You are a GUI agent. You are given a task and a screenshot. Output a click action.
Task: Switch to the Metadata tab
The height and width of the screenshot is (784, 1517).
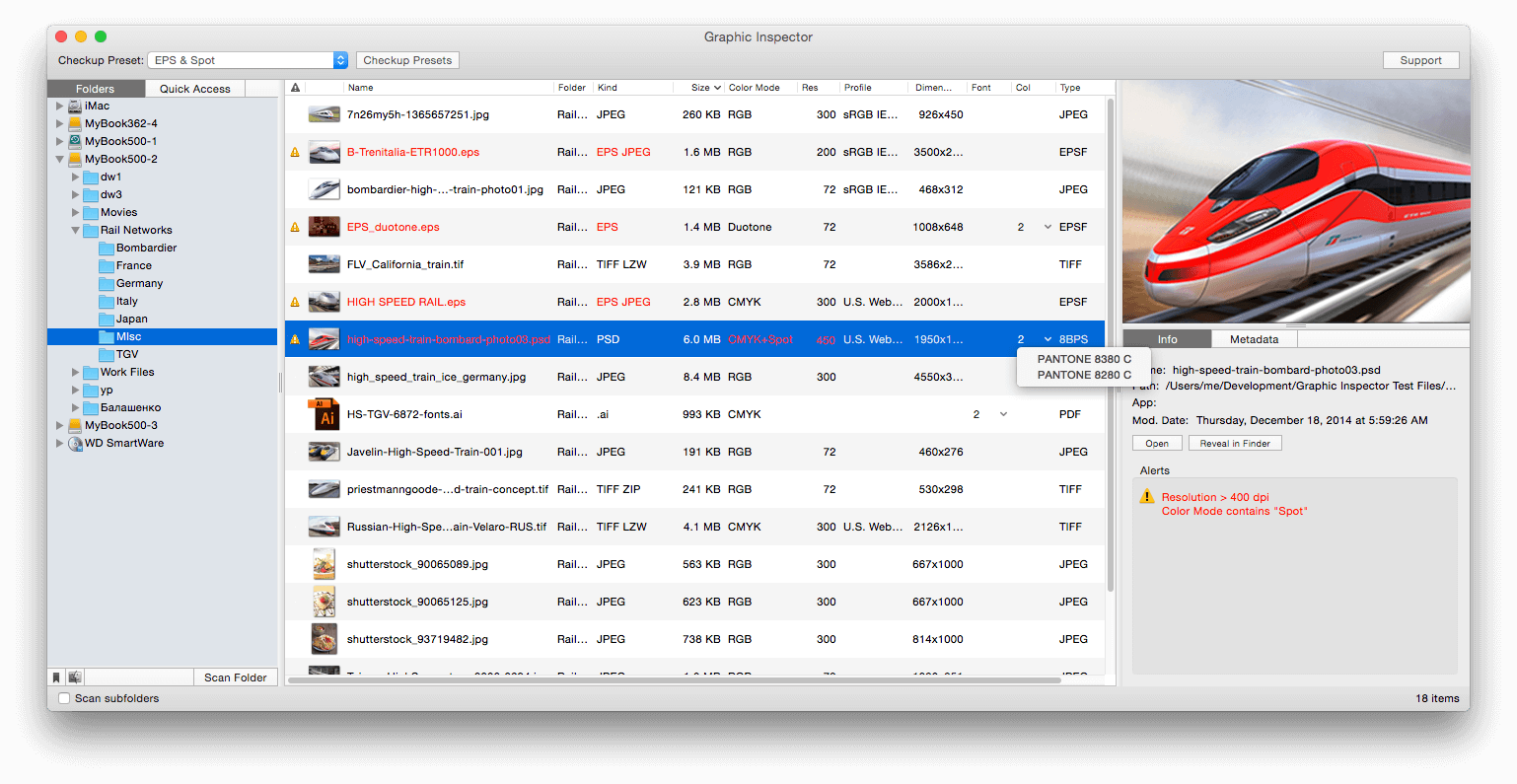(x=1253, y=338)
